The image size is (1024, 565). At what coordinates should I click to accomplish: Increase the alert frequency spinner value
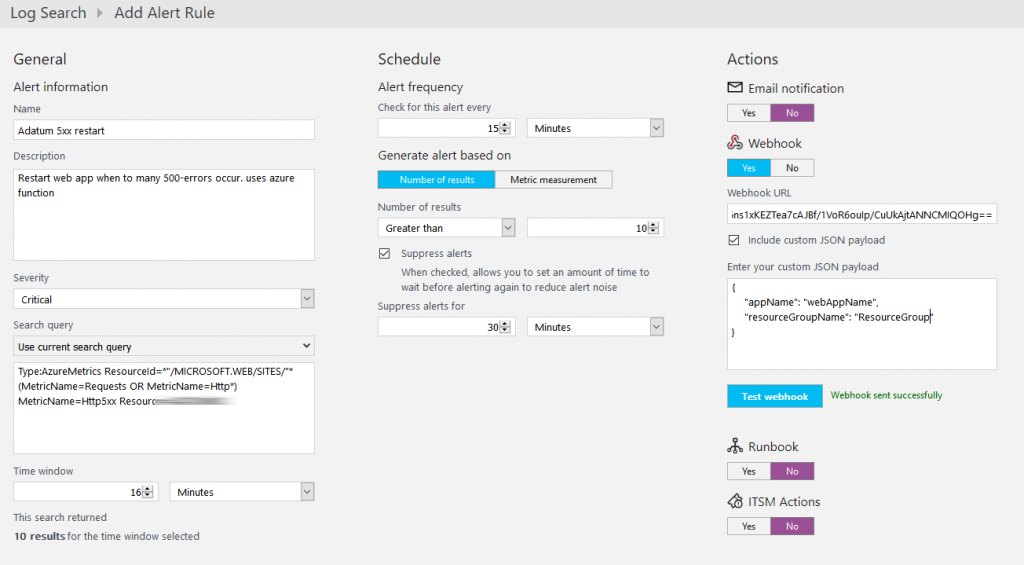coord(505,125)
